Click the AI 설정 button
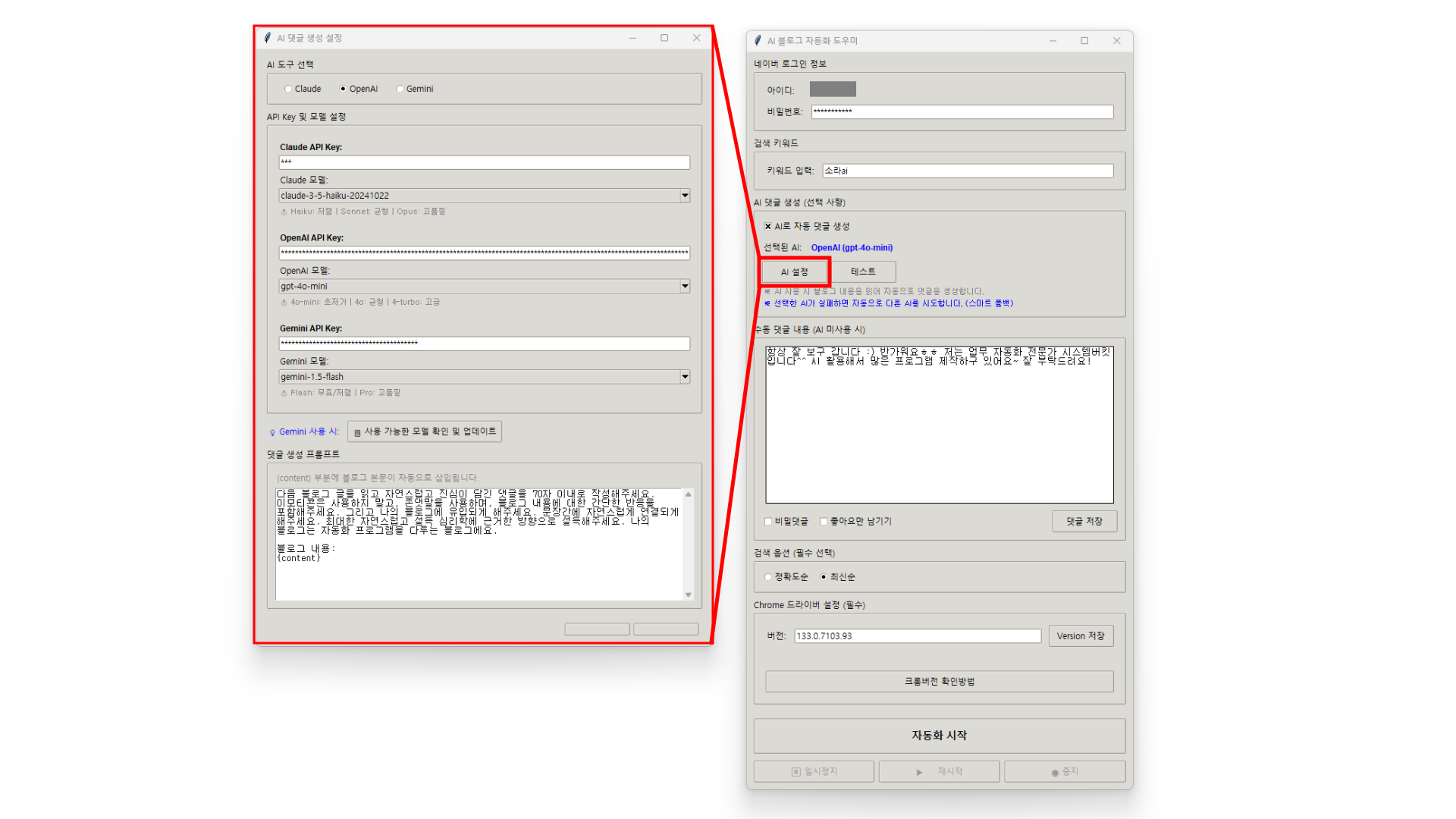The height and width of the screenshot is (819, 1456). [794, 271]
